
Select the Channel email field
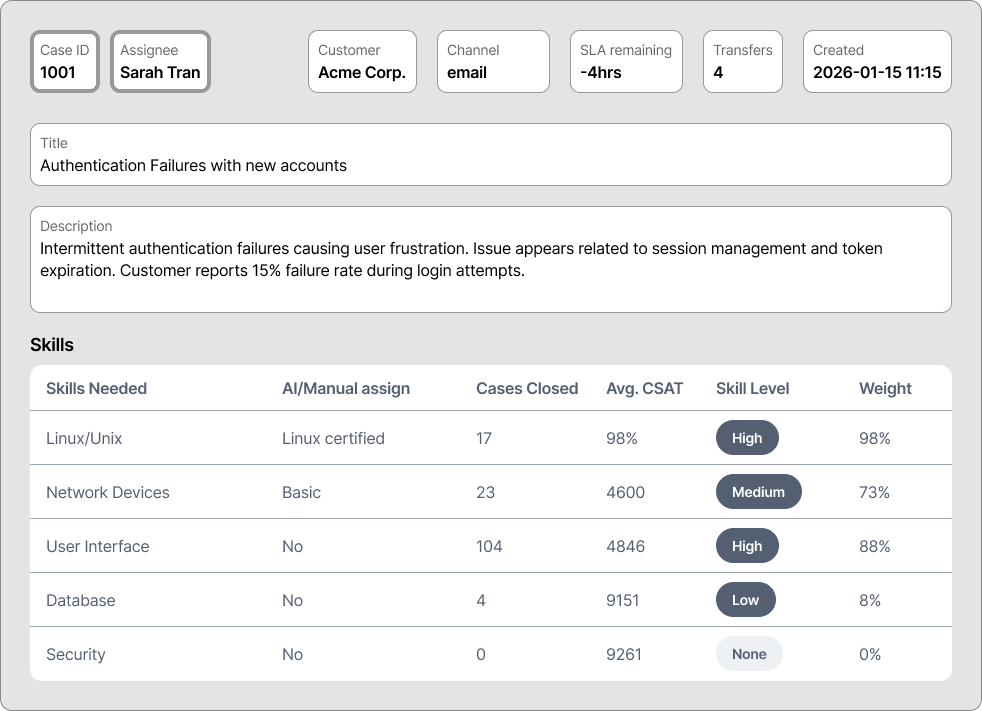[x=494, y=61]
